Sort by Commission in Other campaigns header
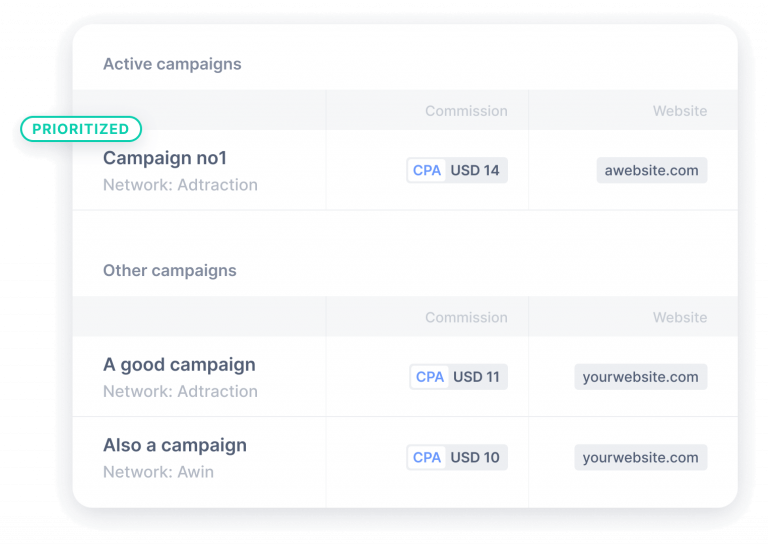Image resolution: width=768 pixels, height=544 pixels. 466,318
